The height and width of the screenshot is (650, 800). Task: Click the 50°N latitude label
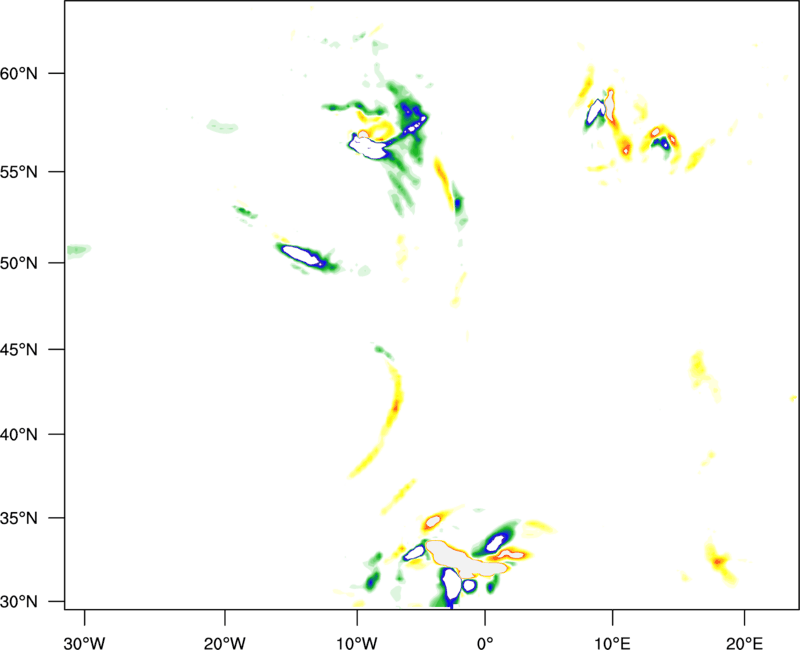[x=19, y=263]
